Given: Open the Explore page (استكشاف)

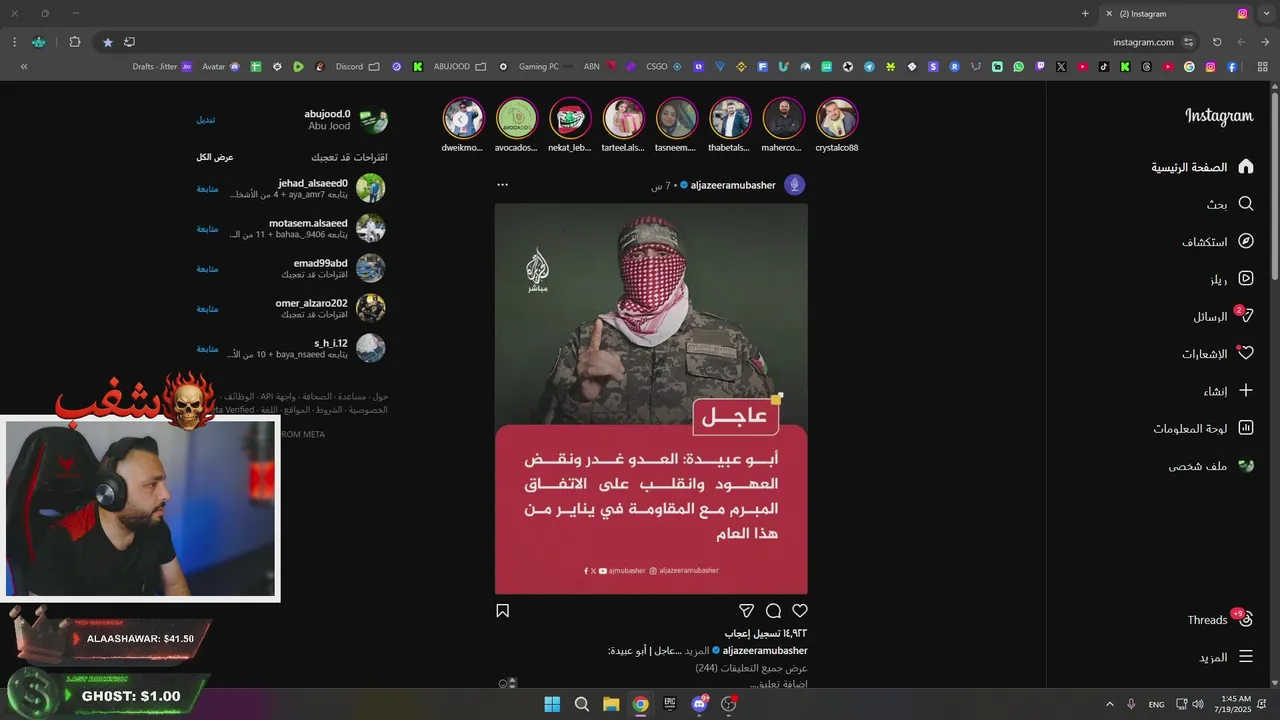Looking at the screenshot, I should [x=1218, y=241].
